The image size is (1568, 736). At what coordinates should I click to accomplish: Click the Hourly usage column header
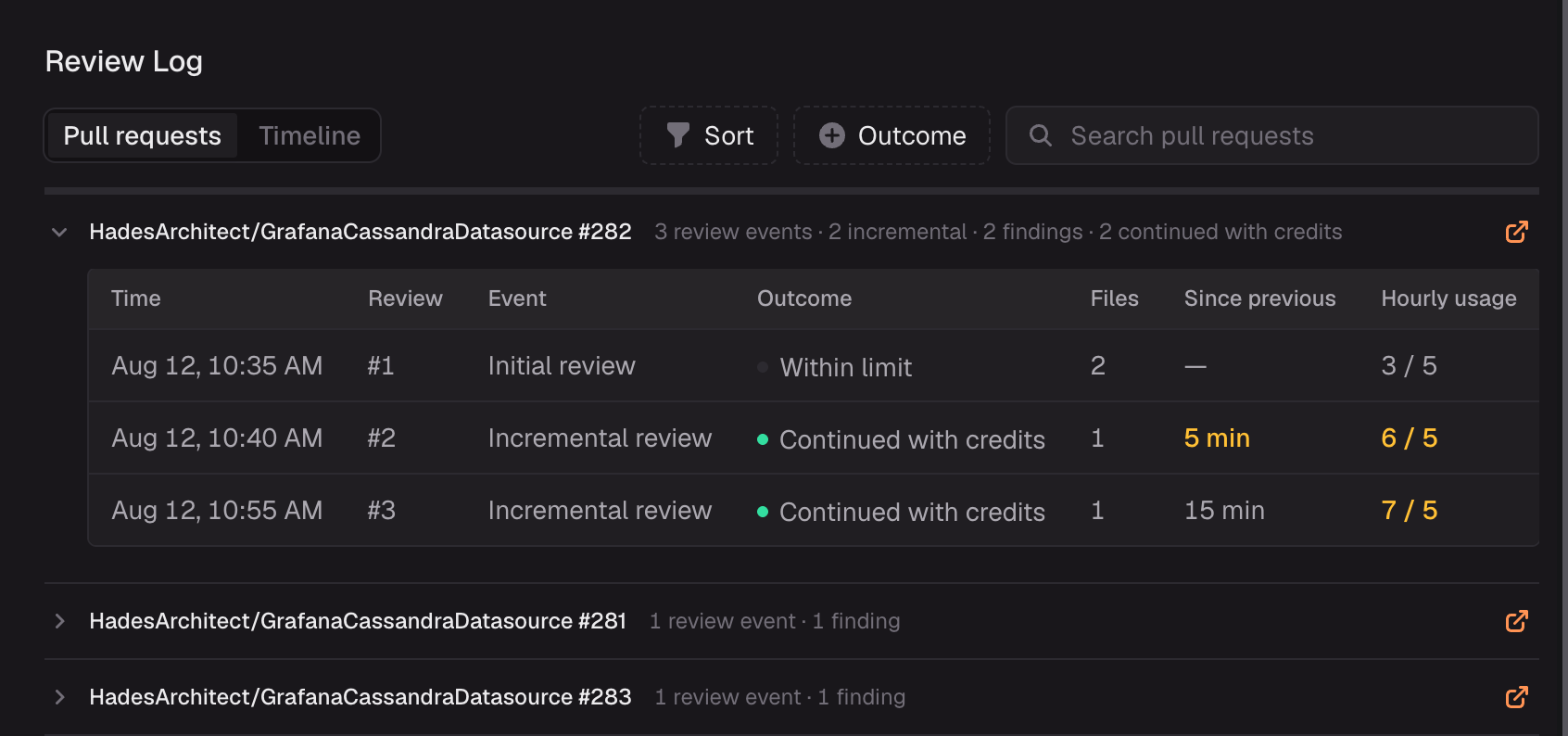pos(1449,298)
